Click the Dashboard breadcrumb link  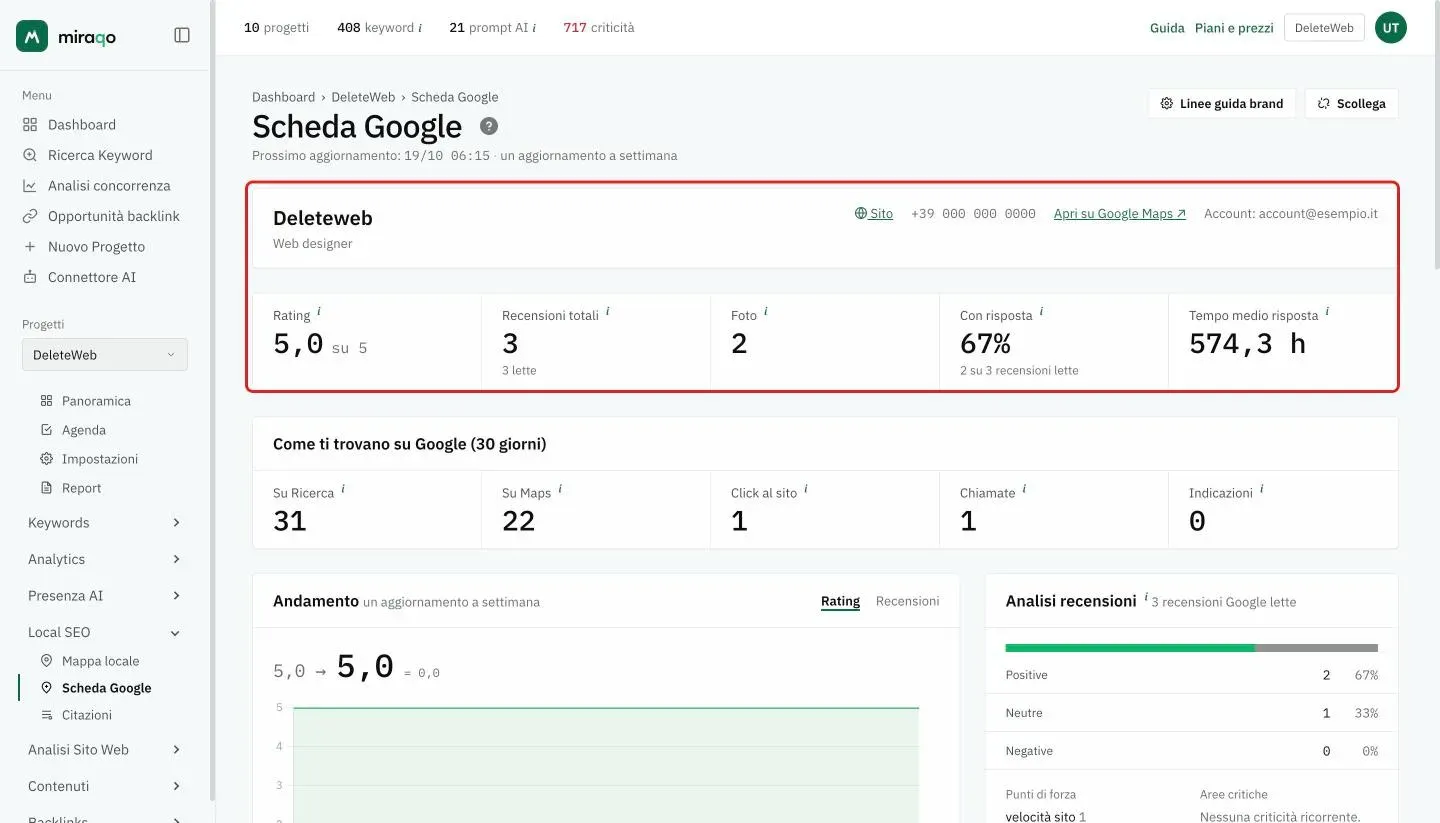283,97
